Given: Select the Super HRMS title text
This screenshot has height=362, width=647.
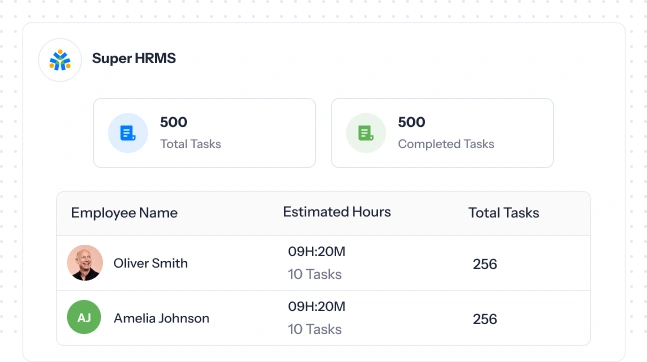Looking at the screenshot, I should (134, 58).
